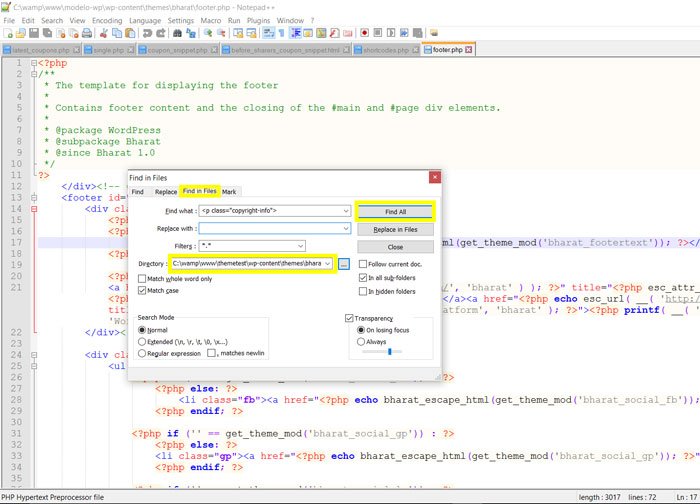The width and height of the screenshot is (700, 504).
Task: Enable In hidden folders checkbox
Action: 363,292
